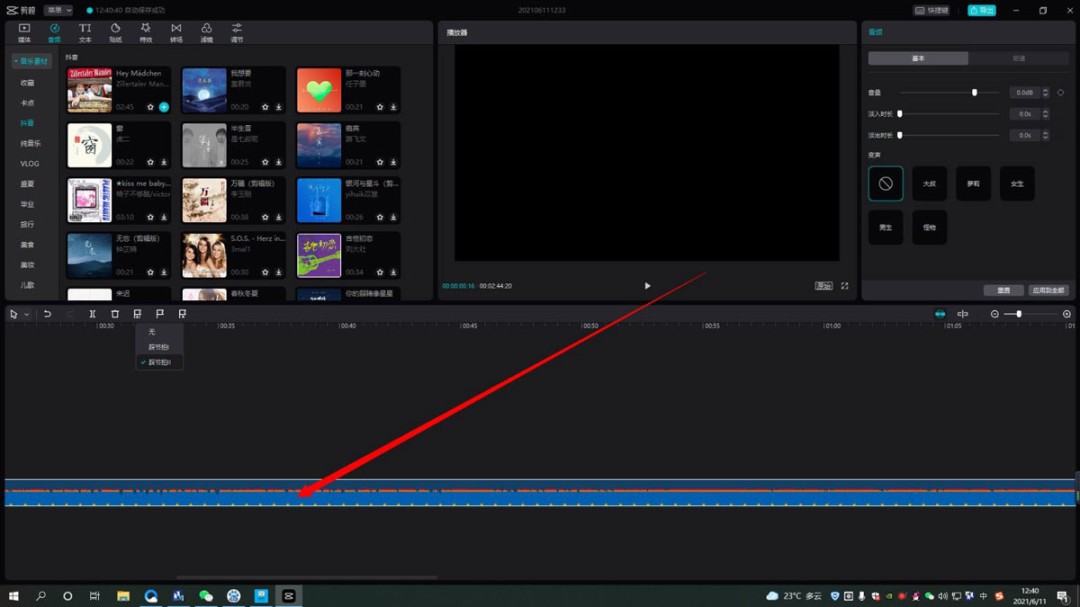
Task: Click the delete trash icon in timeline toolbar
Action: pyautogui.click(x=115, y=314)
